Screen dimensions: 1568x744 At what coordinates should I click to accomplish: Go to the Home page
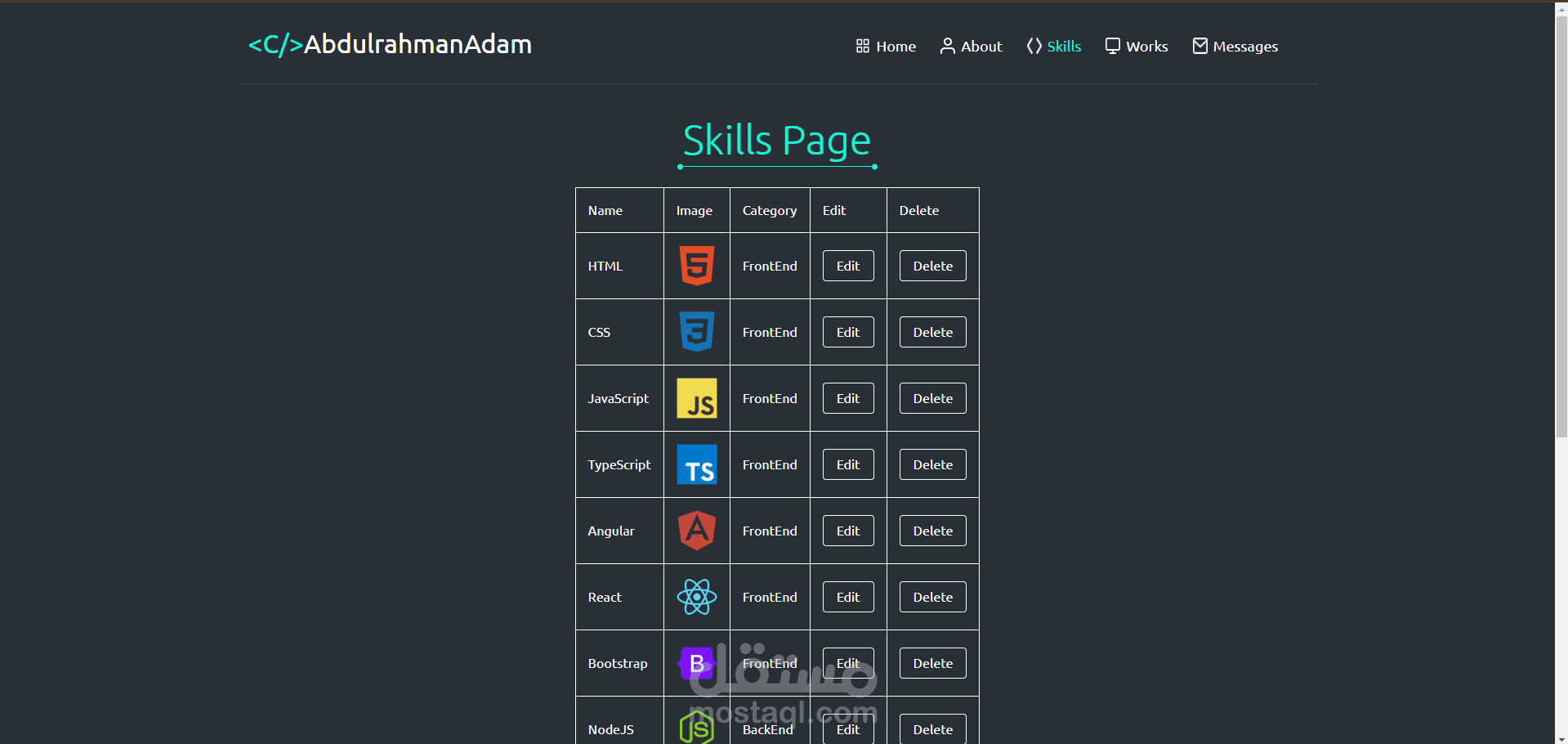[886, 46]
